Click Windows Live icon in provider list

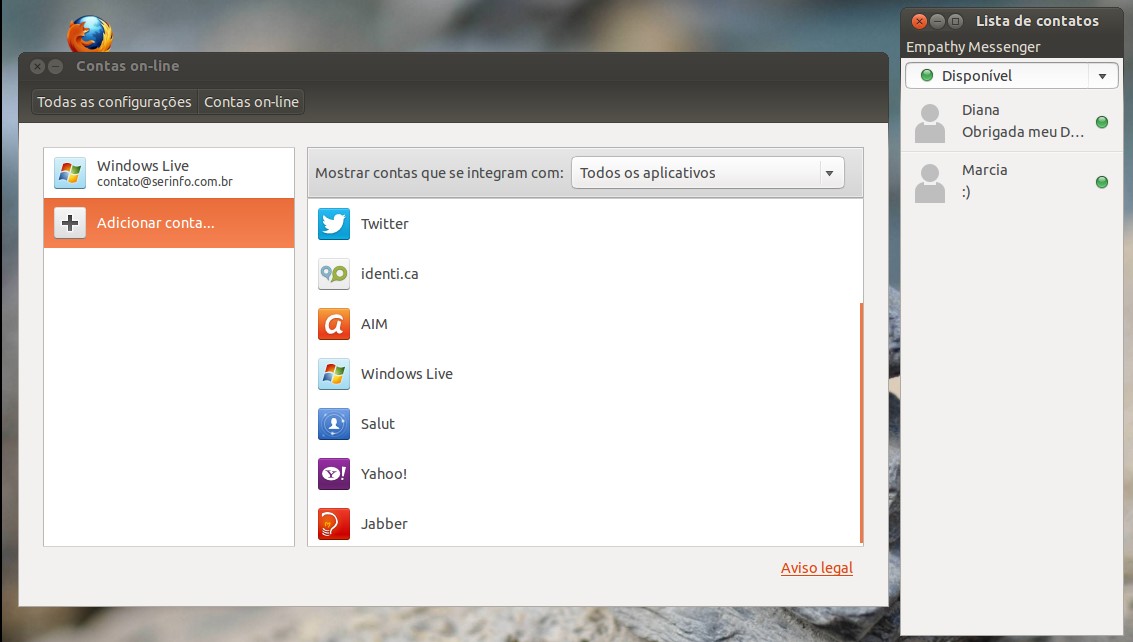pyautogui.click(x=334, y=374)
